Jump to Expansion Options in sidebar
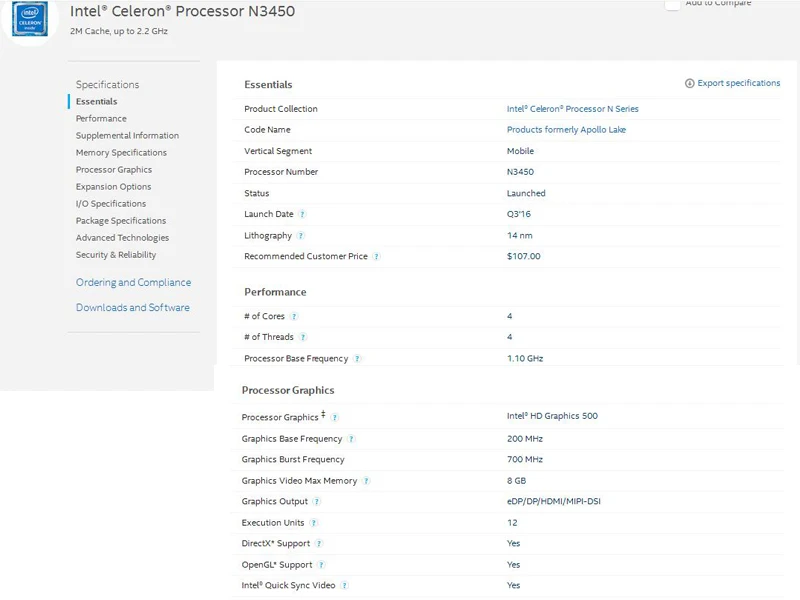Image resolution: width=800 pixels, height=600 pixels. (113, 187)
